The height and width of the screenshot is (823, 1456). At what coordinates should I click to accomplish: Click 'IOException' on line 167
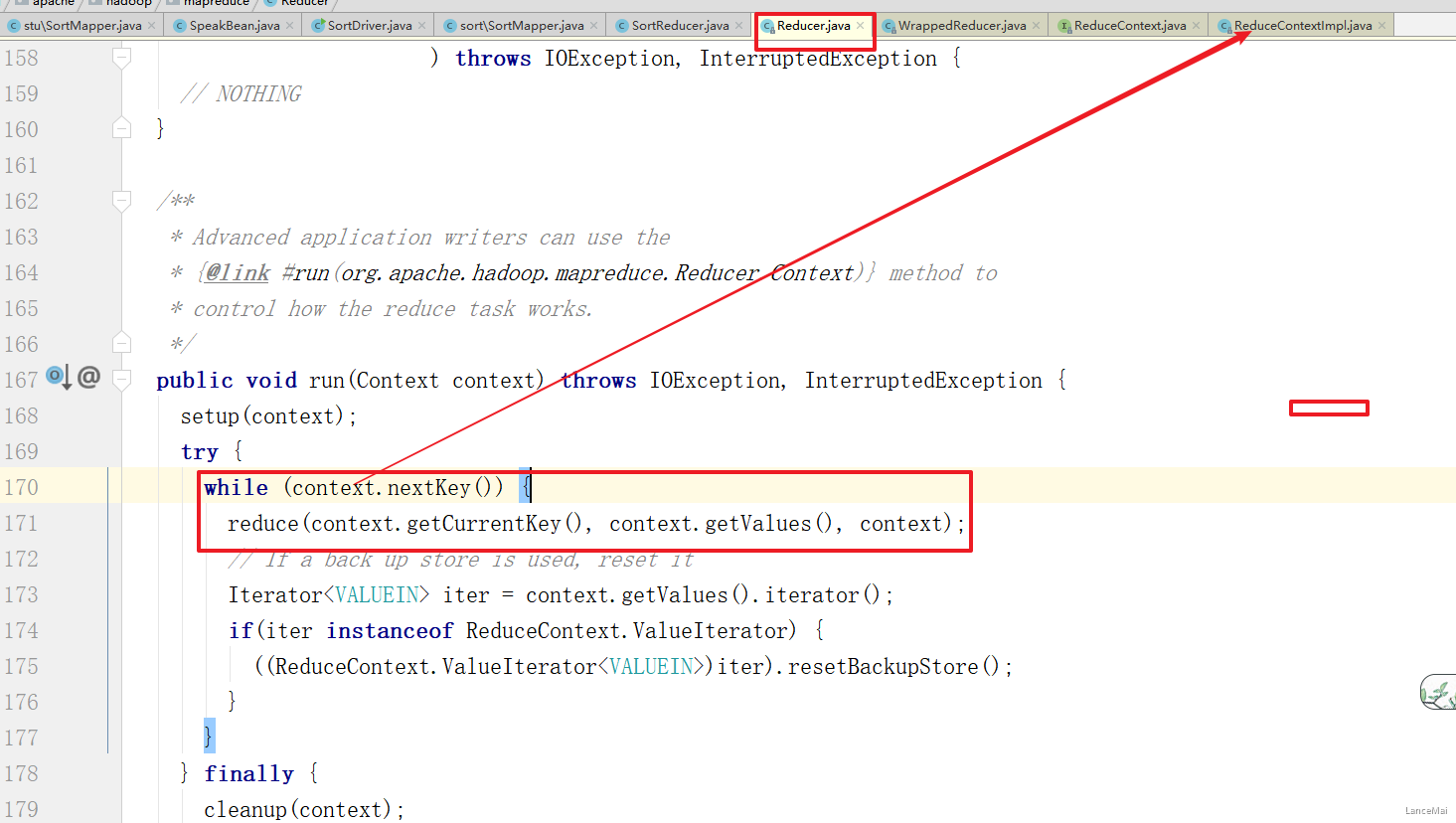click(x=716, y=381)
